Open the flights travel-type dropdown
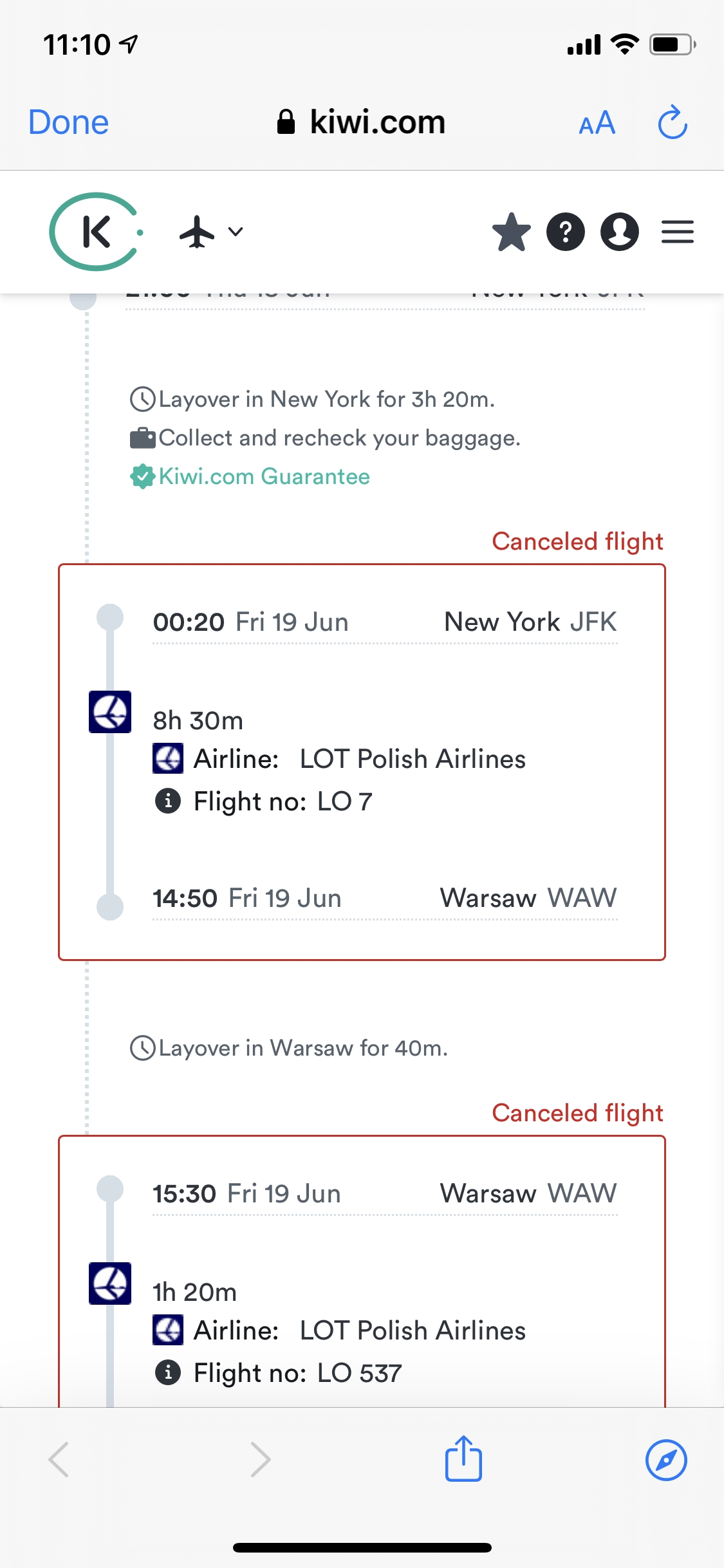 point(211,232)
